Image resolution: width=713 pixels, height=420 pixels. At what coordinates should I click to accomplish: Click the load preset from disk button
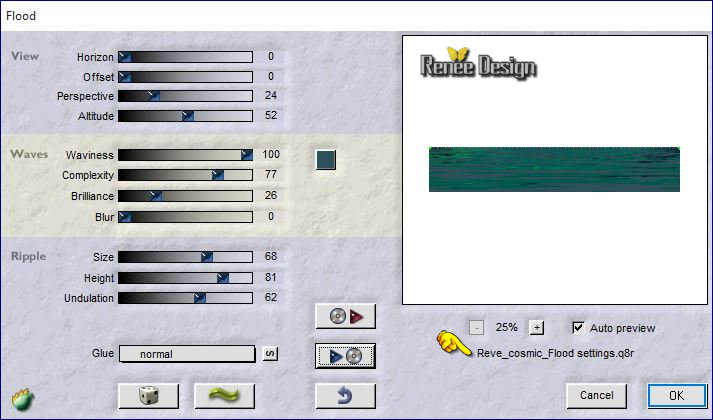coord(345,316)
